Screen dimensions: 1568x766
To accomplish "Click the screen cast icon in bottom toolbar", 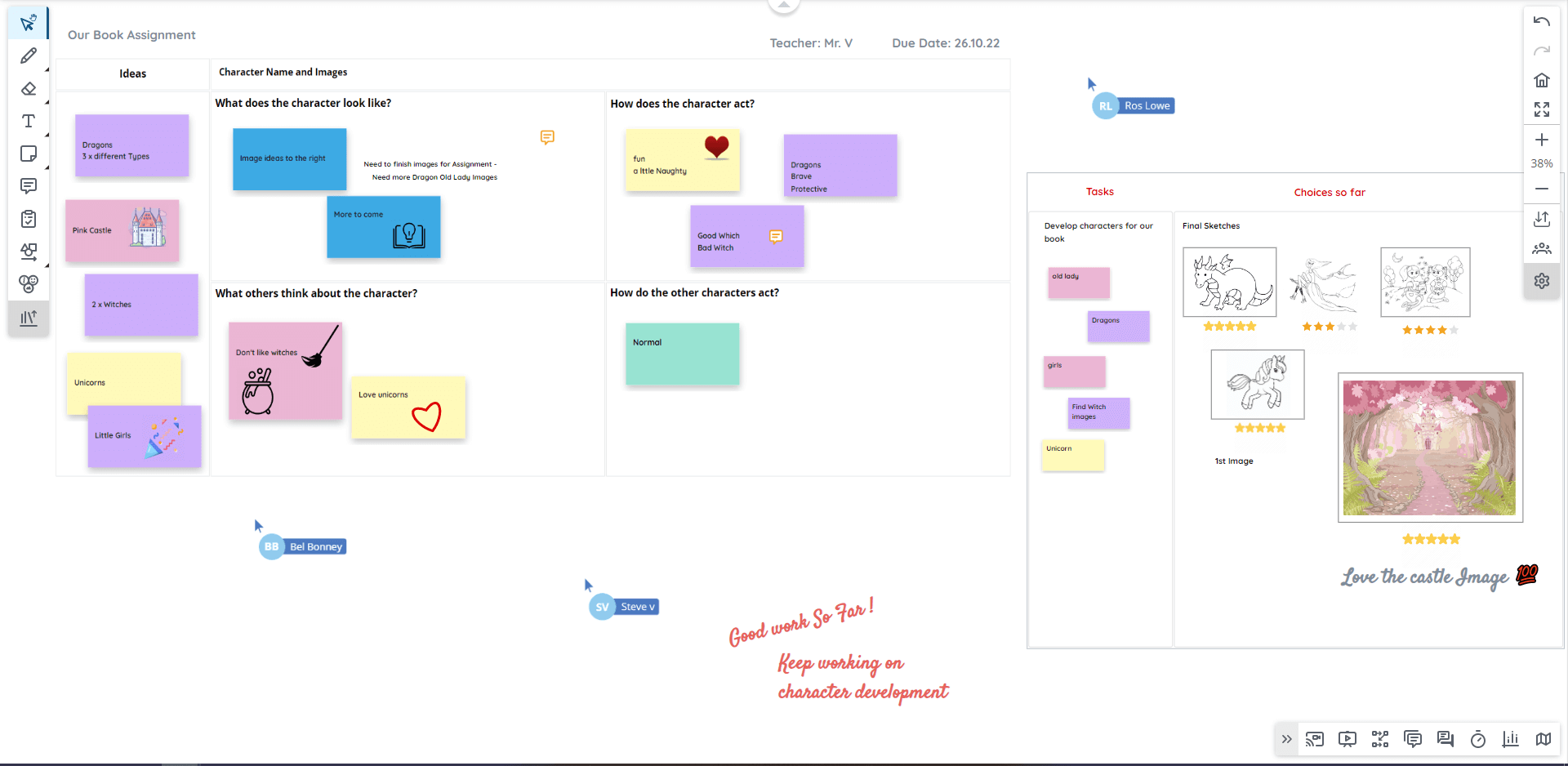I will pyautogui.click(x=1315, y=740).
